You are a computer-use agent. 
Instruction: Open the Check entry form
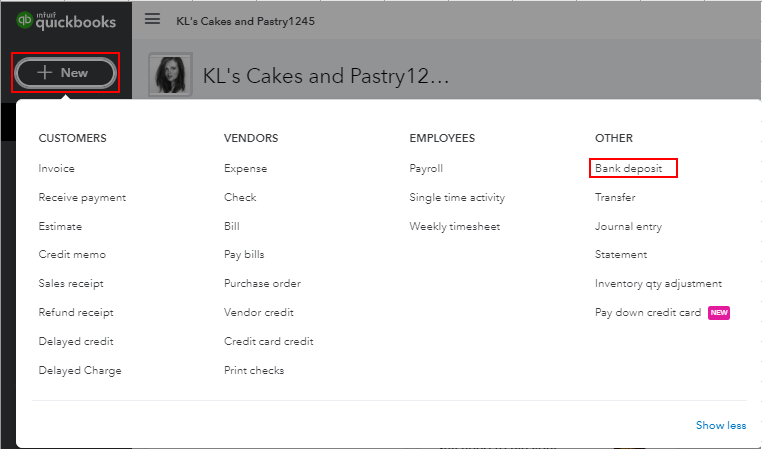[240, 197]
